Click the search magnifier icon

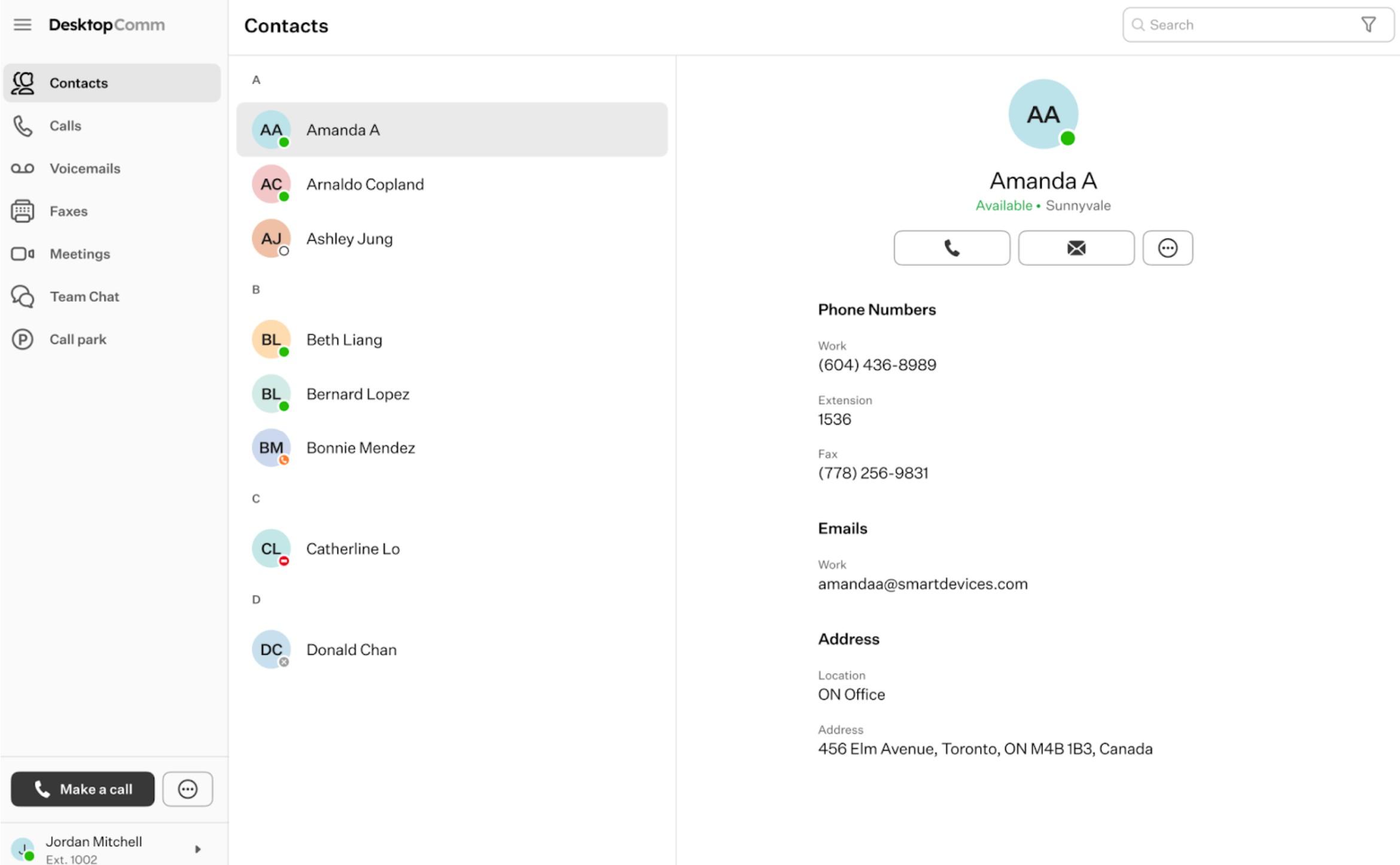click(x=1138, y=25)
